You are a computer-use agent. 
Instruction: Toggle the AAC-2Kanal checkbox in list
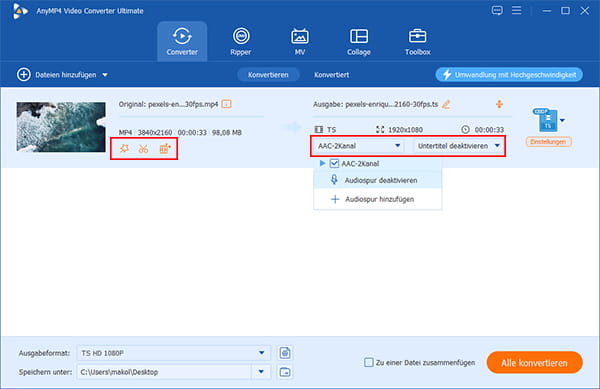tap(334, 163)
